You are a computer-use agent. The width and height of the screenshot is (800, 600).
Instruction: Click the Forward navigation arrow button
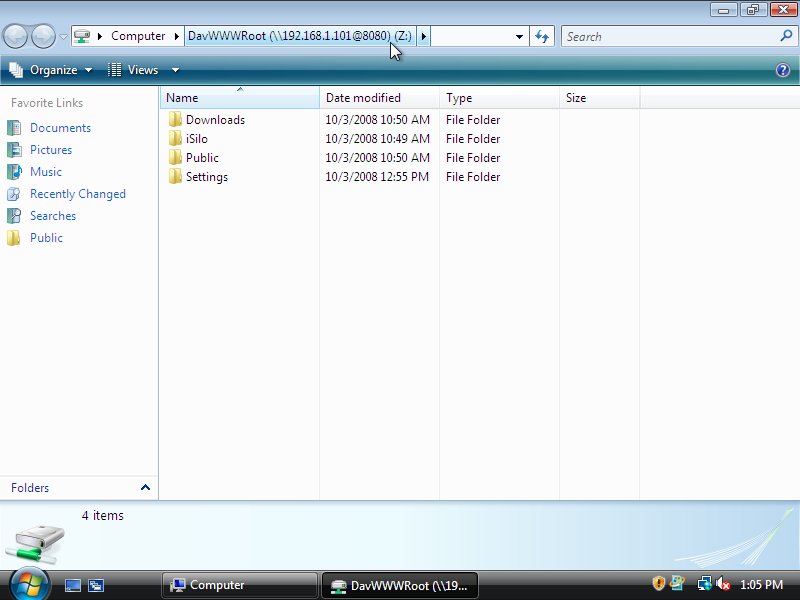(43, 37)
